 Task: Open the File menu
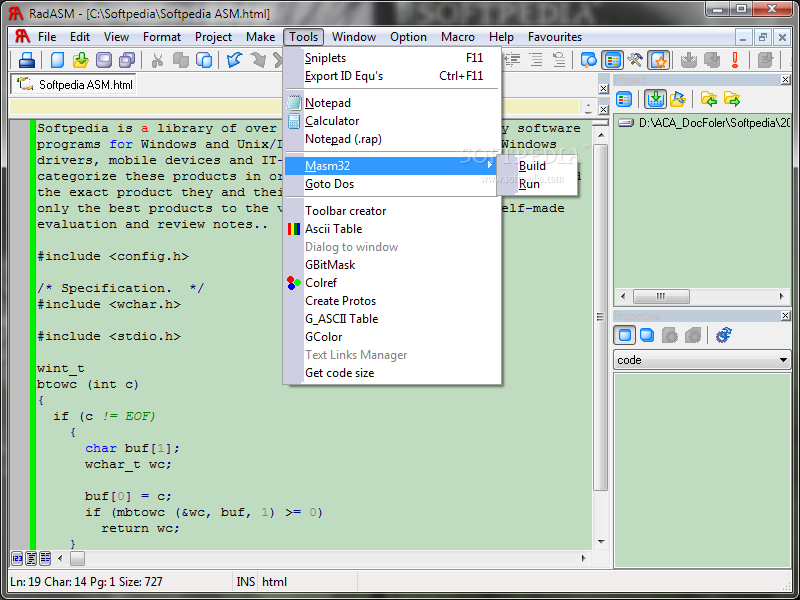(47, 37)
